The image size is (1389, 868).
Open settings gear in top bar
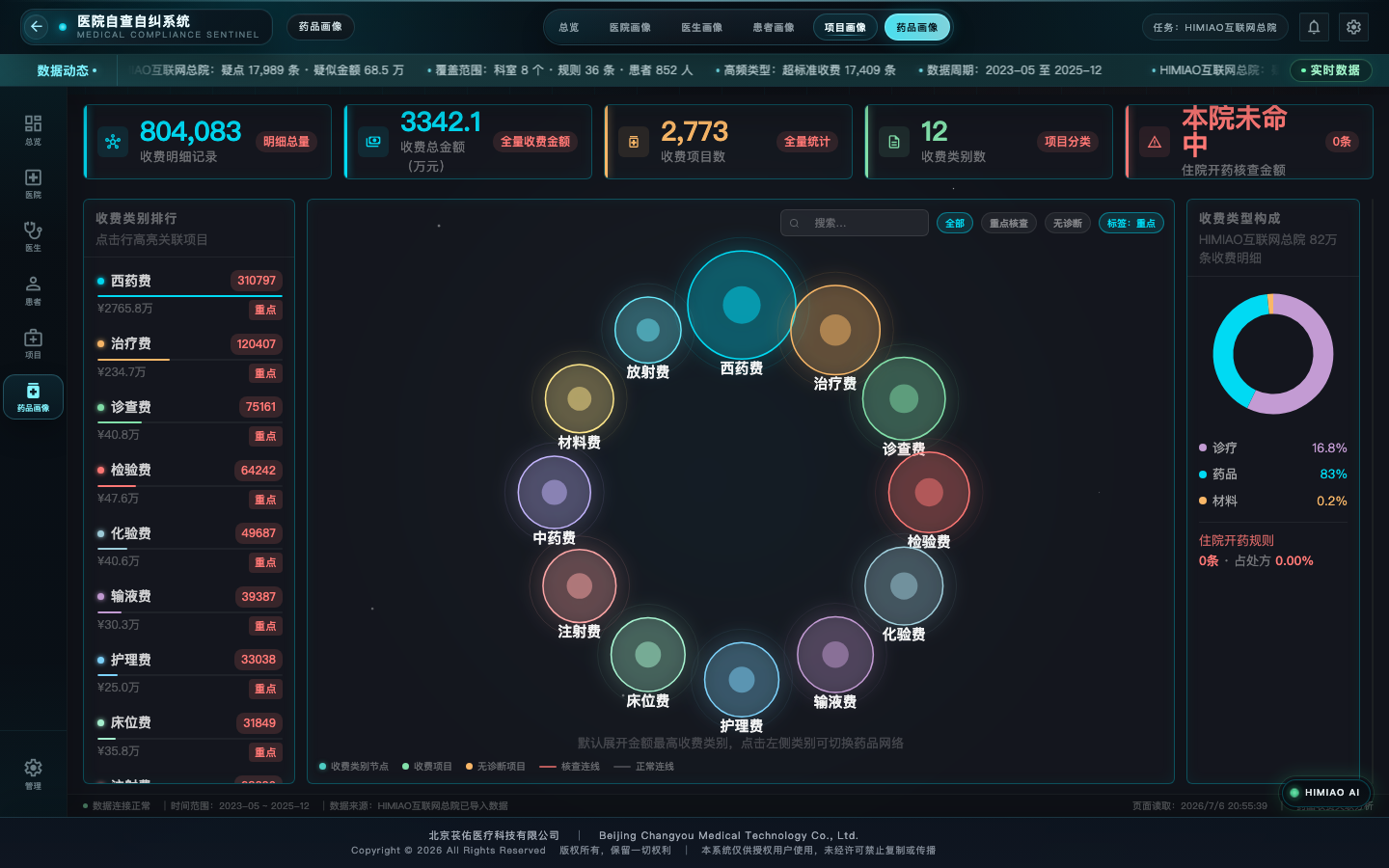(1354, 27)
